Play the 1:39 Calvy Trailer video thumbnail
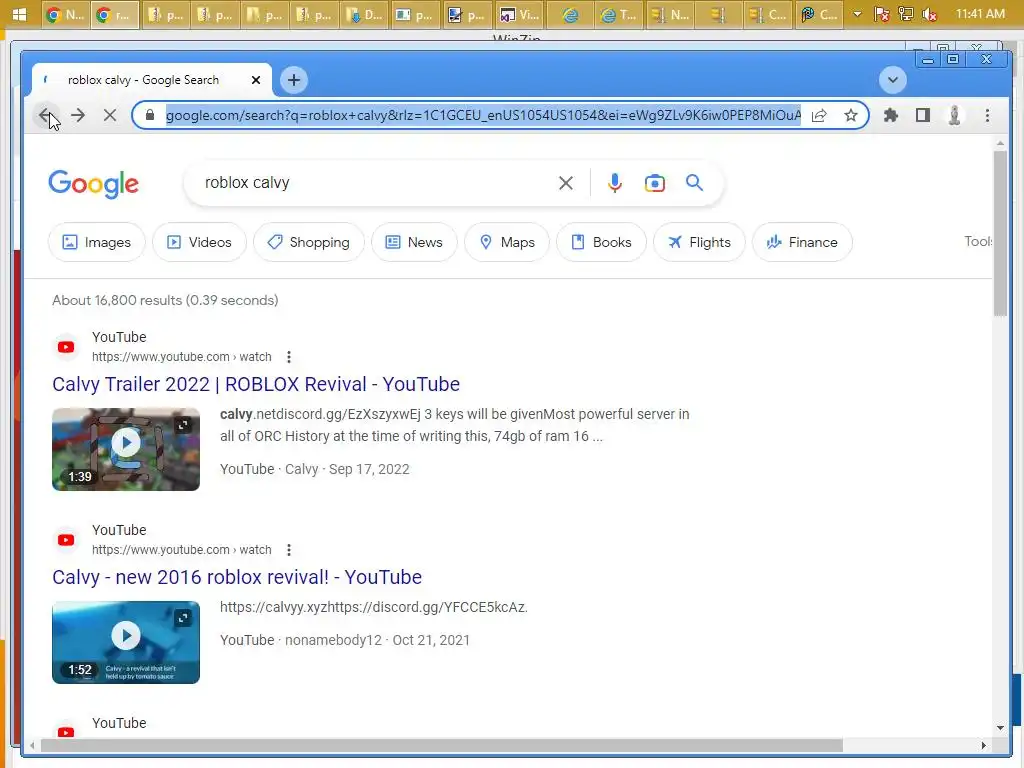This screenshot has width=1024, height=768. (x=126, y=449)
